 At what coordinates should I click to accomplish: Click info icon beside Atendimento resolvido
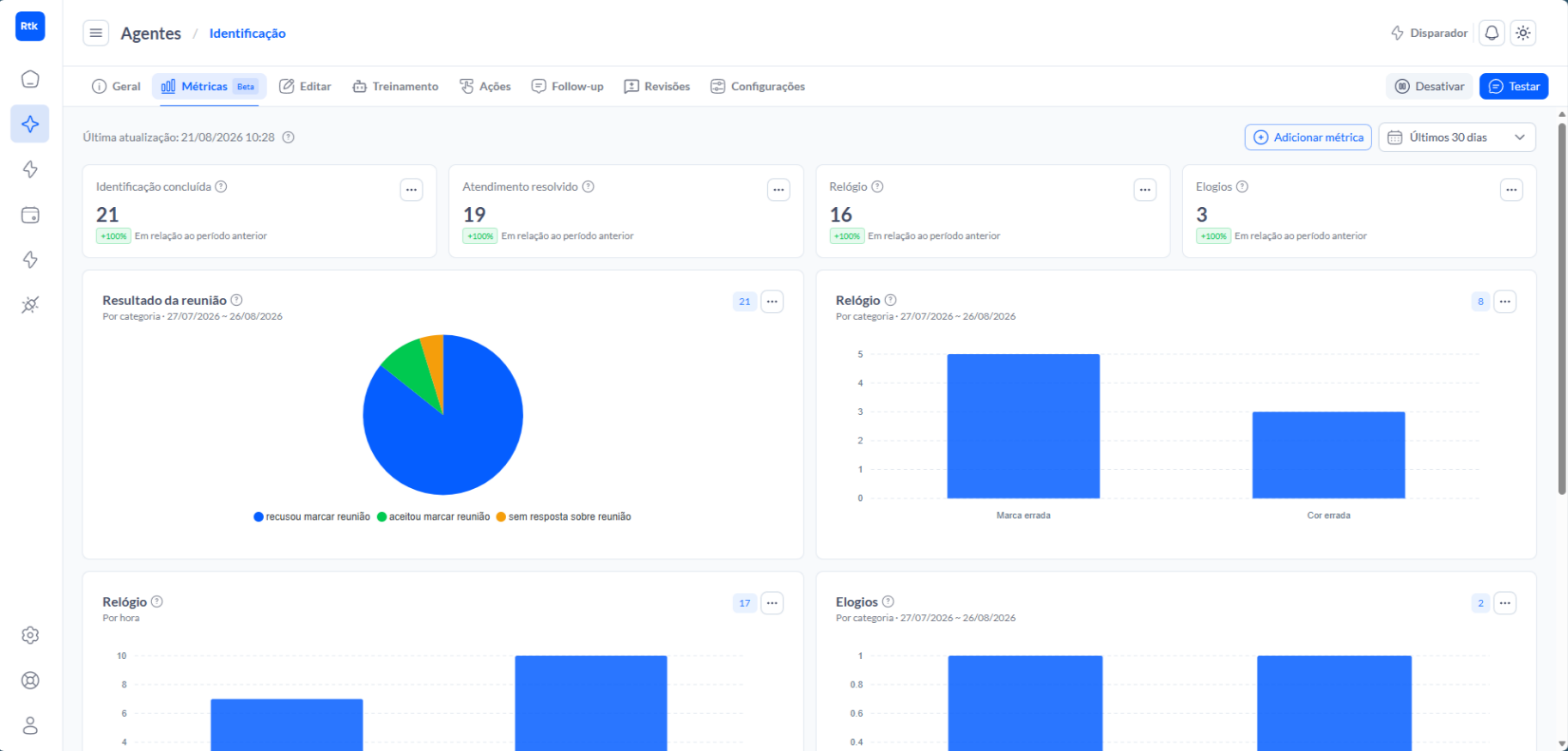click(589, 186)
